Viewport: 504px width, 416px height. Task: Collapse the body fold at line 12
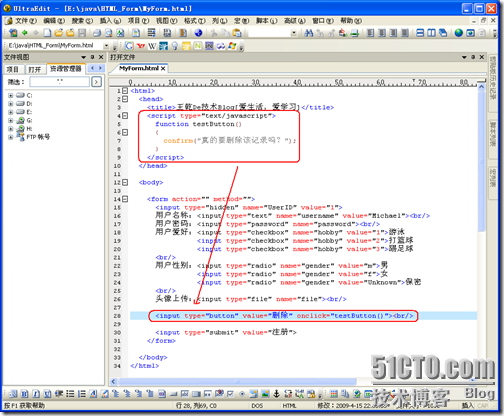pos(125,182)
